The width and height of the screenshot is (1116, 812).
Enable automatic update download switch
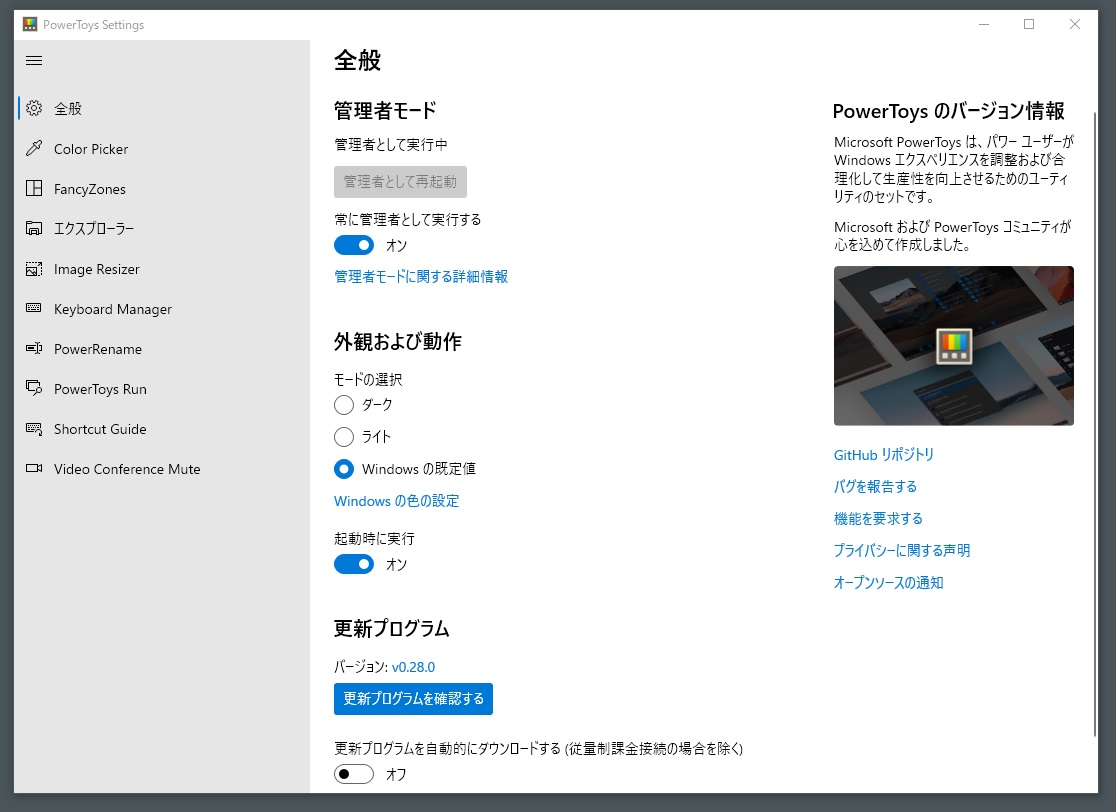coord(354,774)
